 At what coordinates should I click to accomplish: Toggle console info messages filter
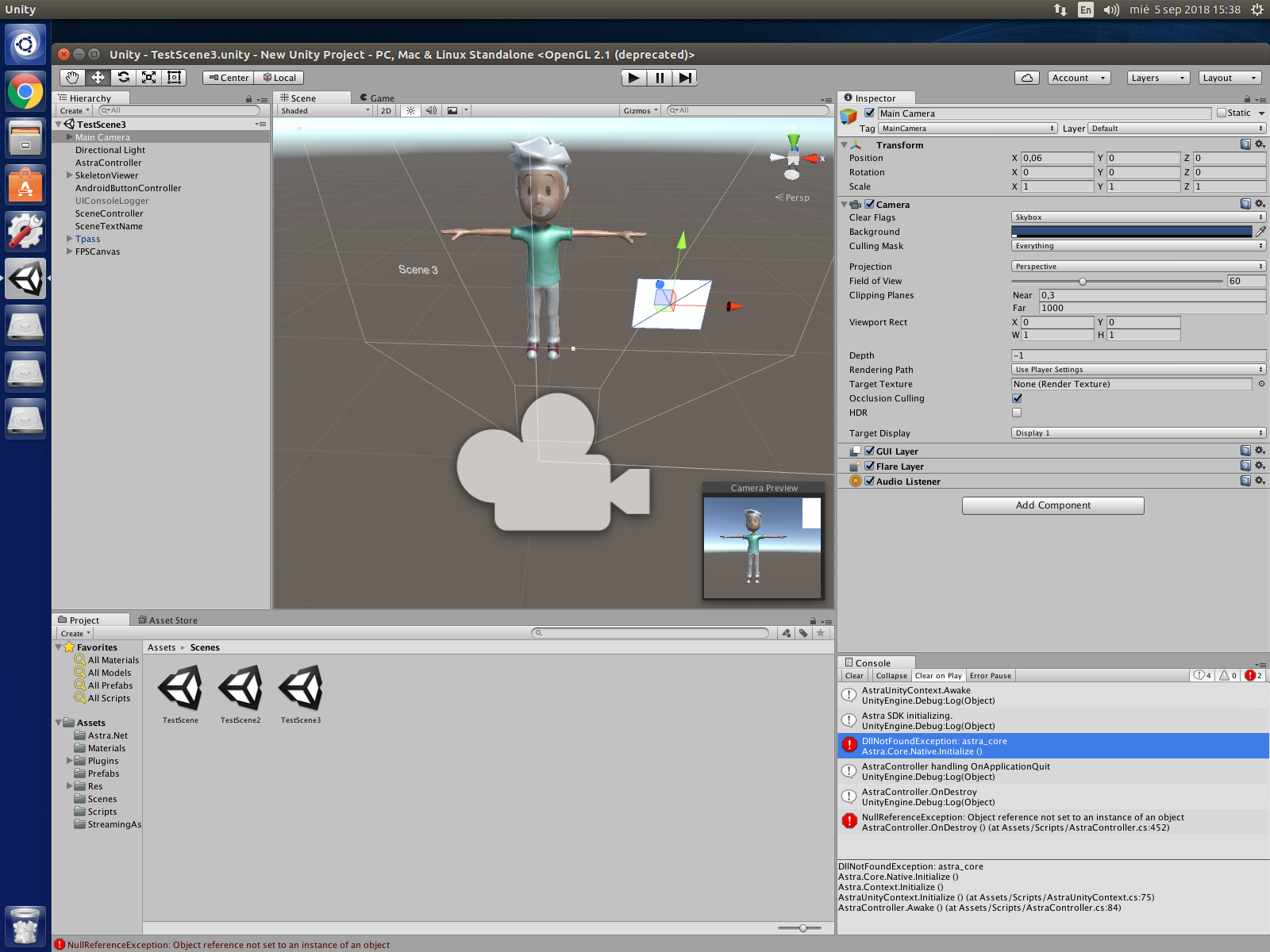tap(1202, 676)
